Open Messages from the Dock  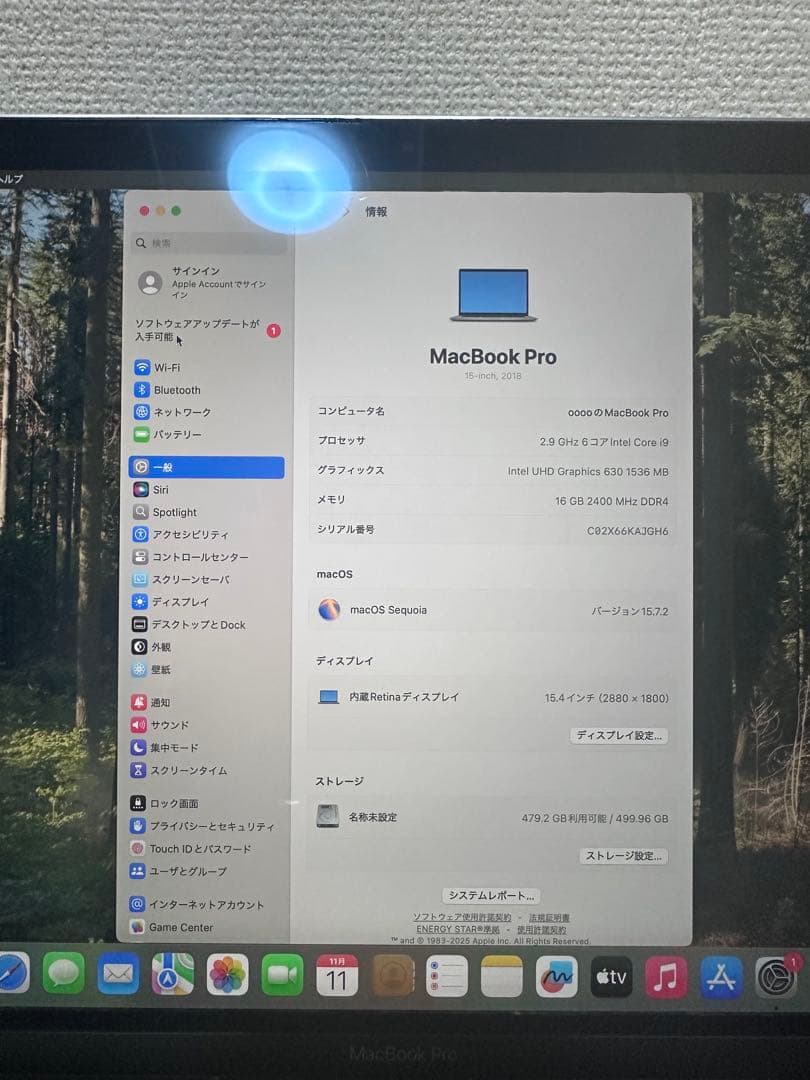click(x=63, y=974)
